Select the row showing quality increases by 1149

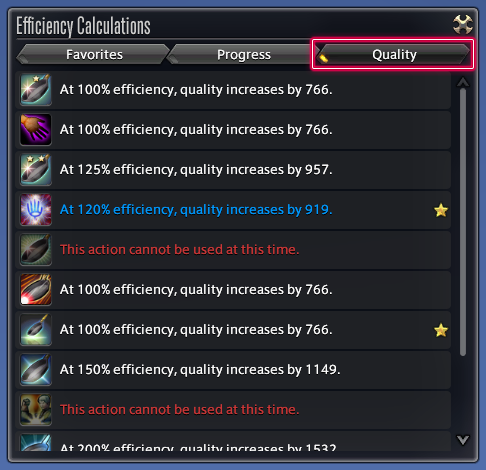pos(233,370)
